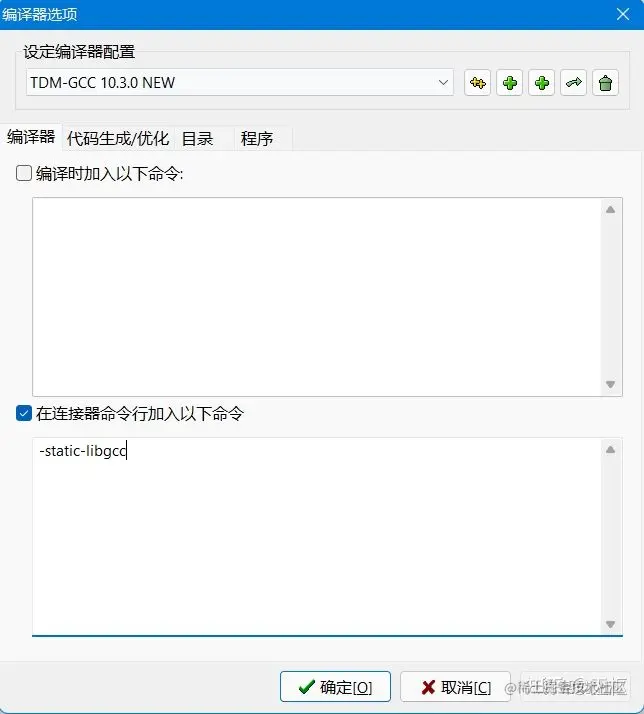This screenshot has width=644, height=714.
Task: Confirm with the 确定[O] button
Action: (335, 687)
